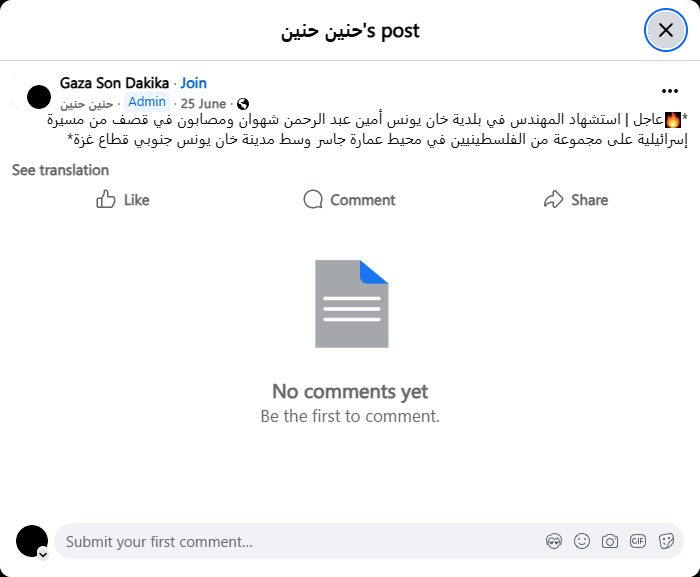This screenshot has height=577, width=700.
Task: Attach a photo using the camera icon
Action: 610,541
